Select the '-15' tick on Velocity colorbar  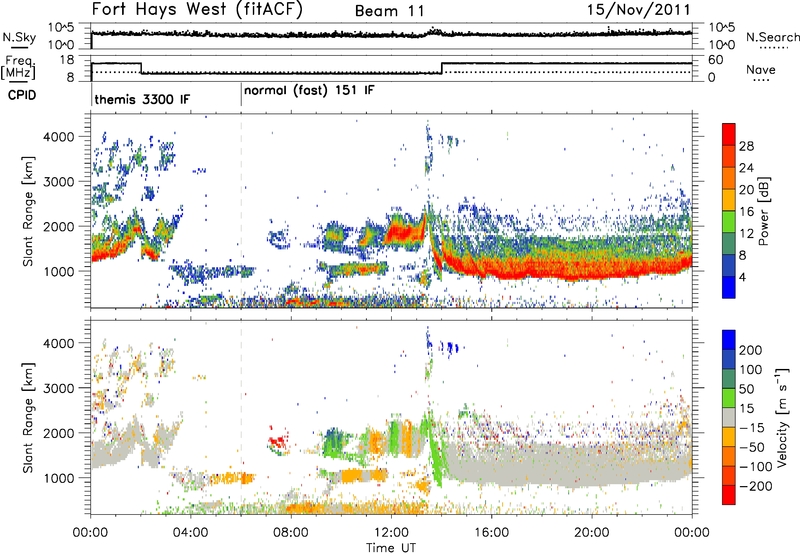[752, 427]
